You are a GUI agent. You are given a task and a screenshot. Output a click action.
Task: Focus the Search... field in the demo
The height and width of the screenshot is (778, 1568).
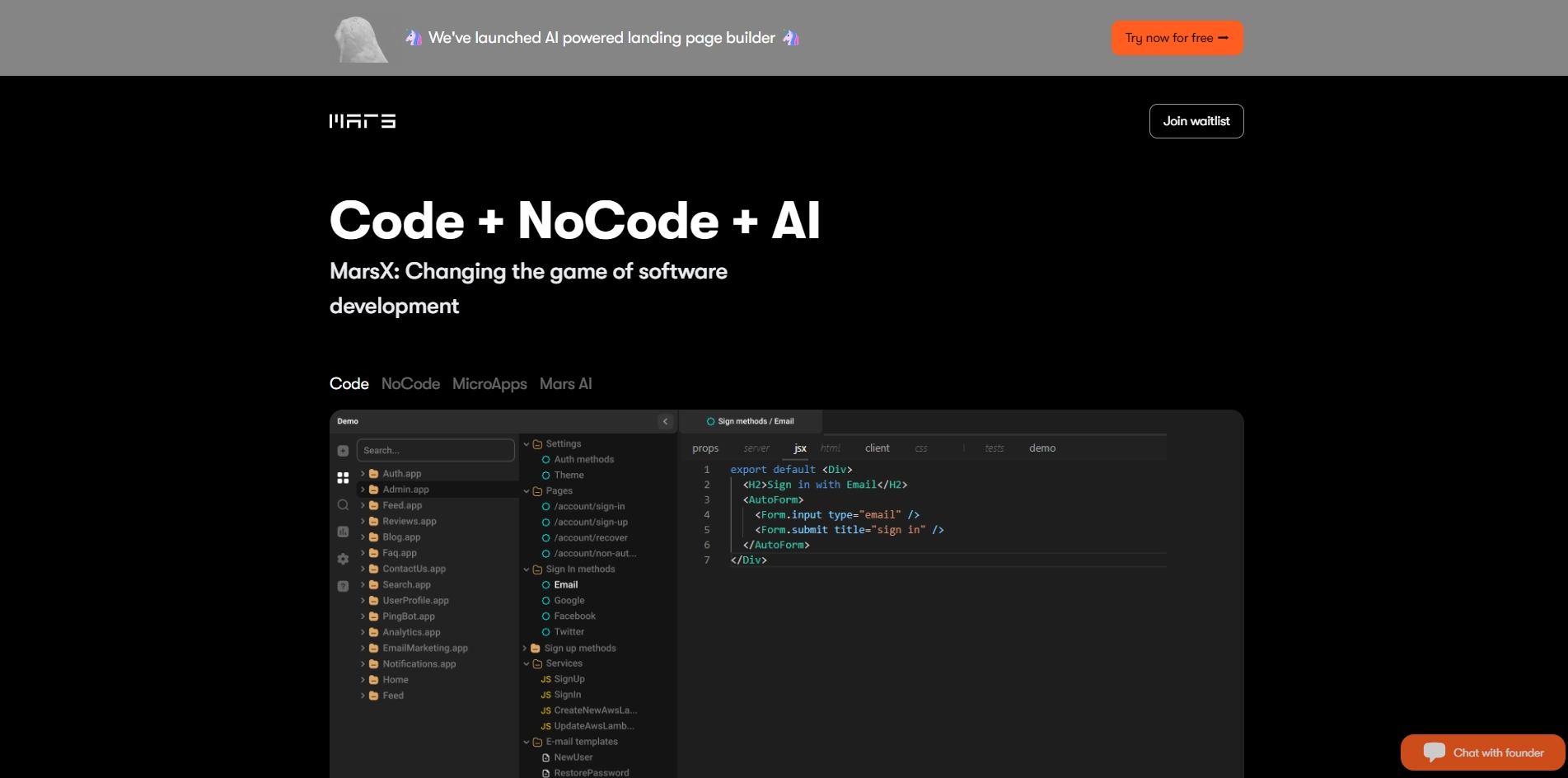pos(436,451)
